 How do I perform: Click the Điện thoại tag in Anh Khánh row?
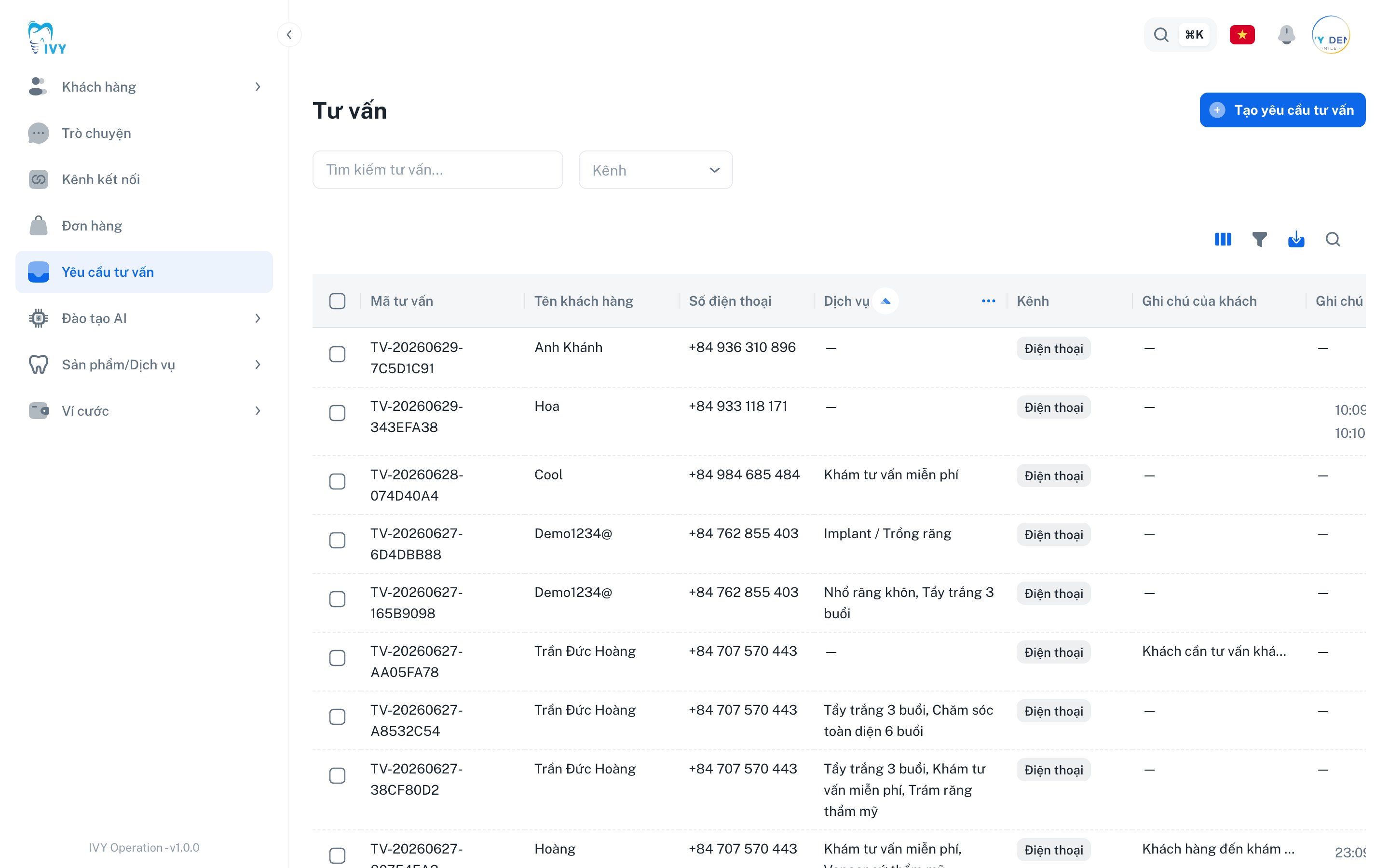(1053, 349)
